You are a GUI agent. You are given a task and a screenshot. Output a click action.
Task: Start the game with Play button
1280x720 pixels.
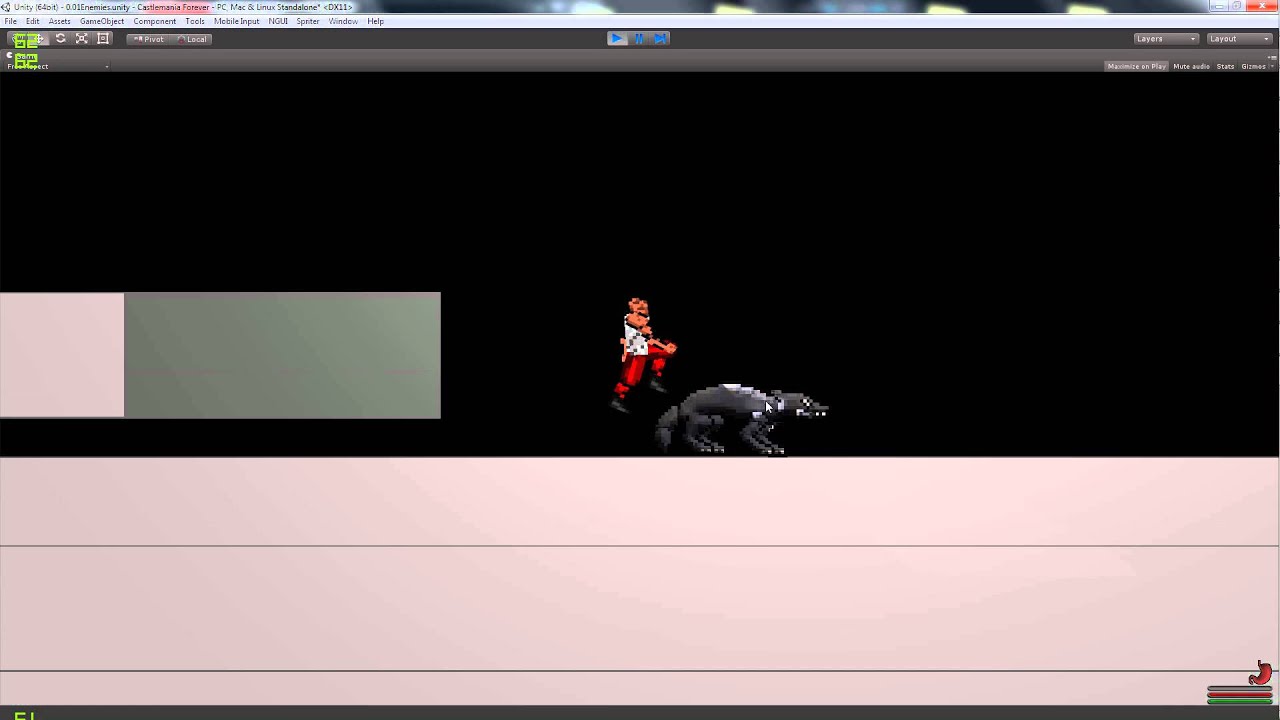click(617, 38)
